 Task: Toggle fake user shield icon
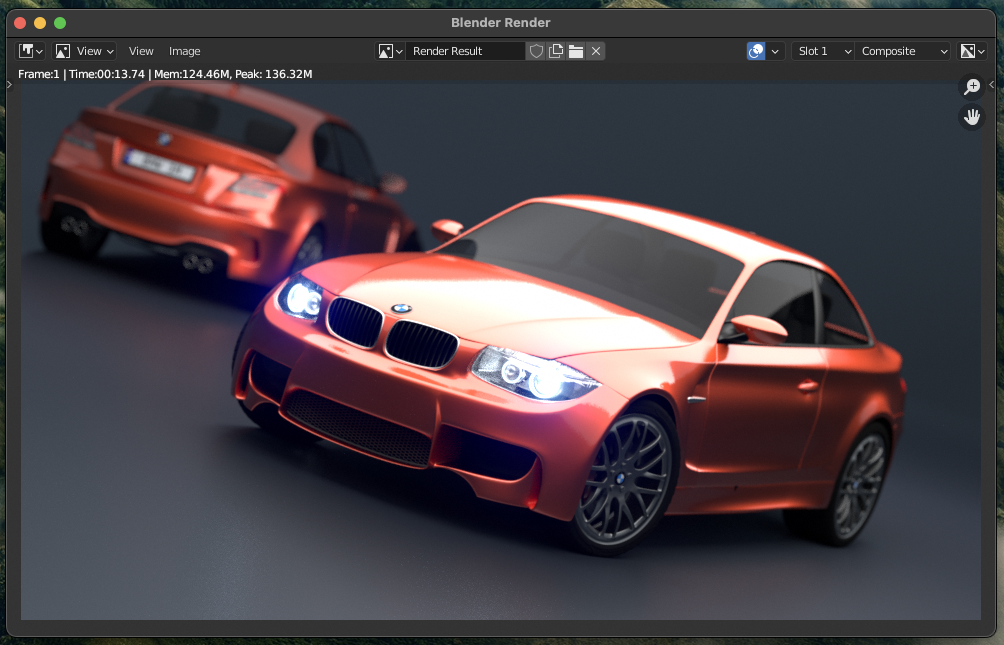coord(536,51)
